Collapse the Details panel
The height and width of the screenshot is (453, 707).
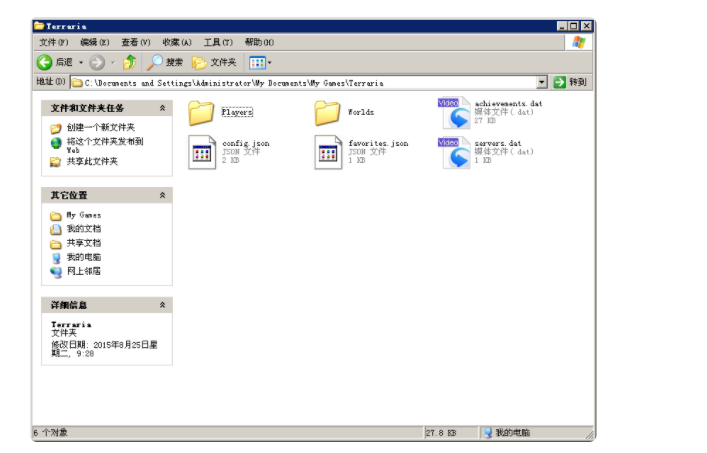pyautogui.click(x=162, y=304)
